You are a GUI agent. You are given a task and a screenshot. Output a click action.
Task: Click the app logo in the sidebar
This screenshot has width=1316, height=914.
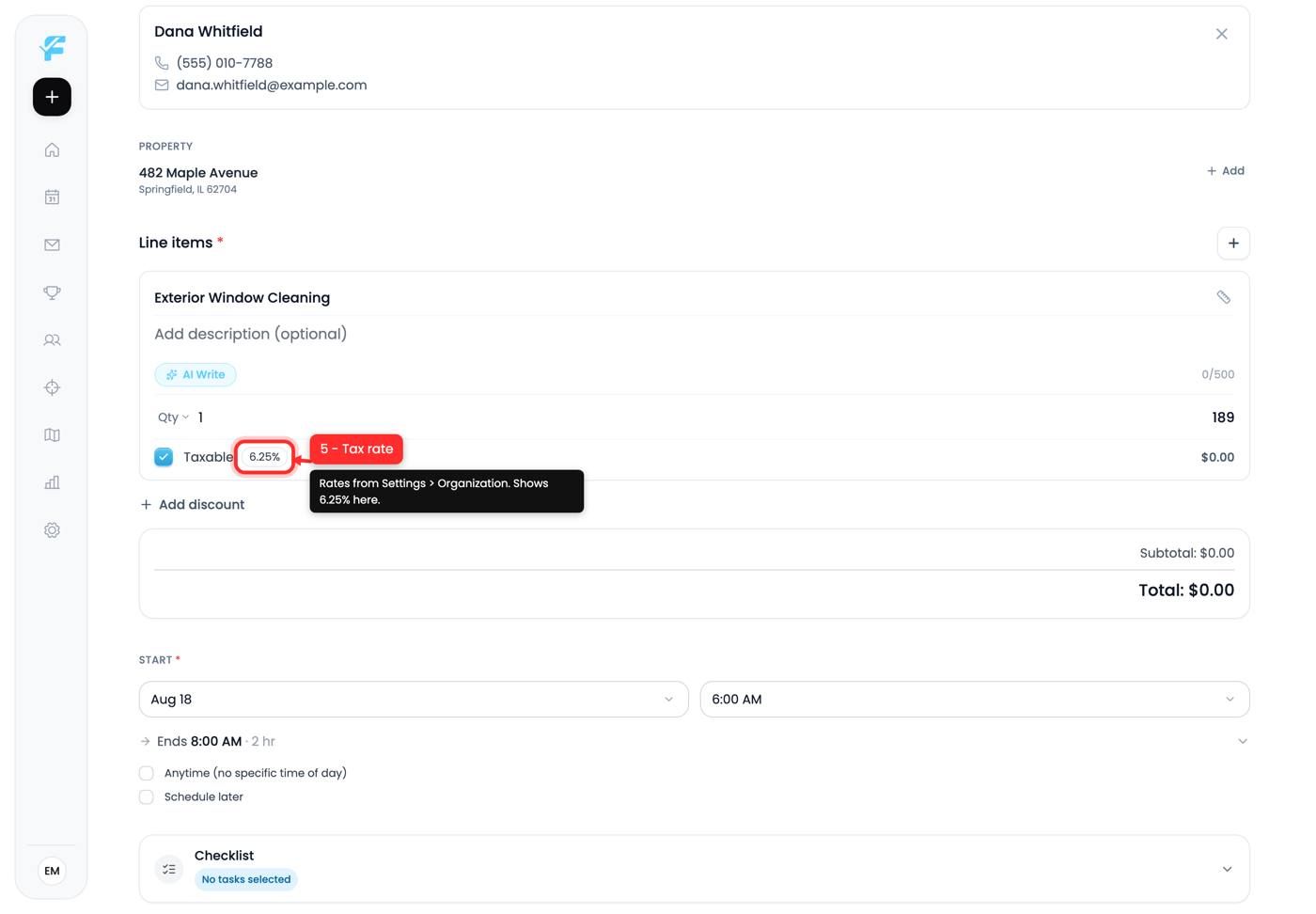pyautogui.click(x=53, y=48)
